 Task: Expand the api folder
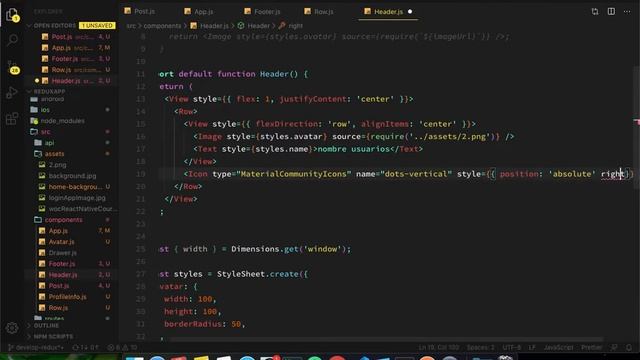49,143
